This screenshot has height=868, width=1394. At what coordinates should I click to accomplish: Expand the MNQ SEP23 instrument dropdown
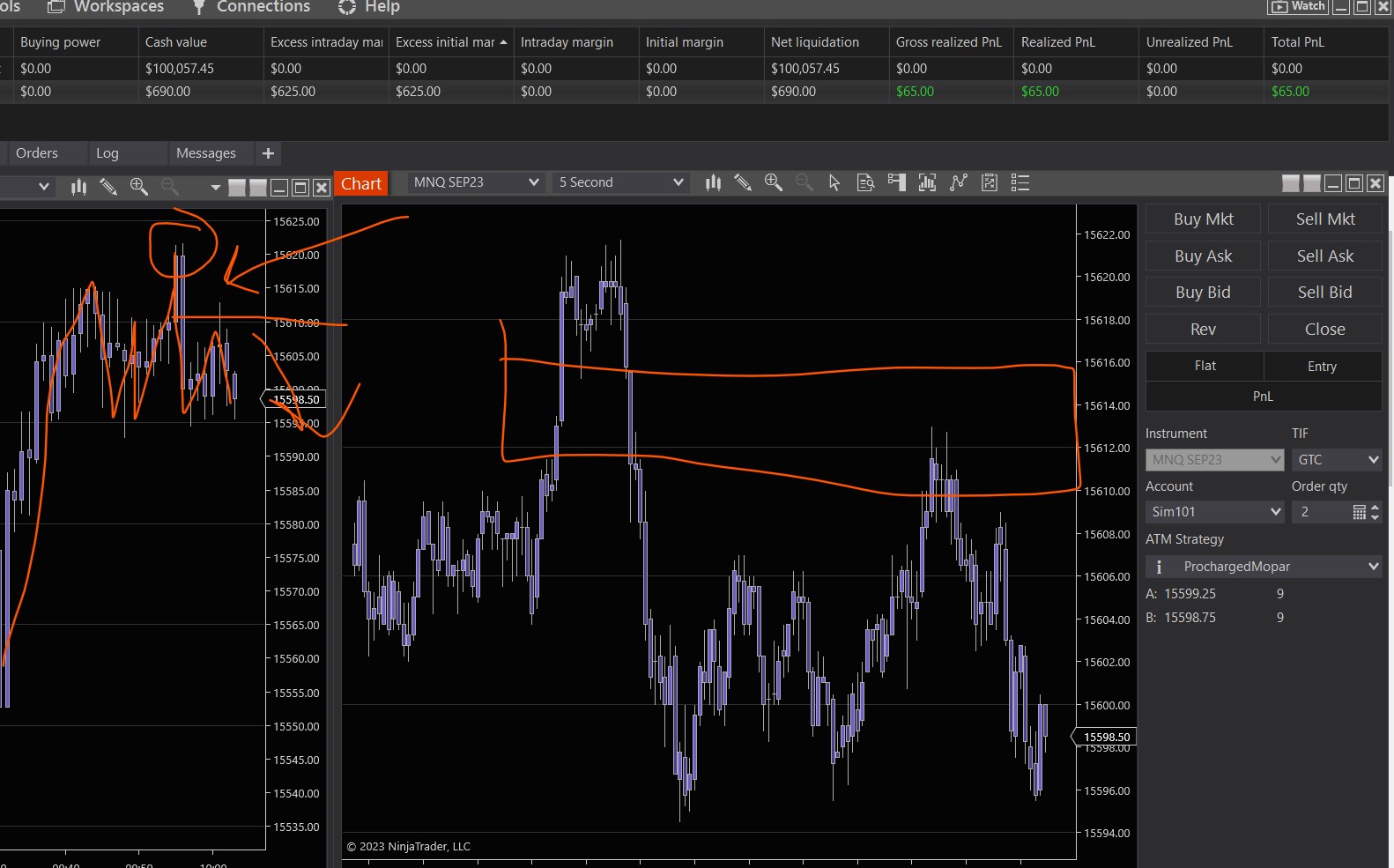[476, 182]
